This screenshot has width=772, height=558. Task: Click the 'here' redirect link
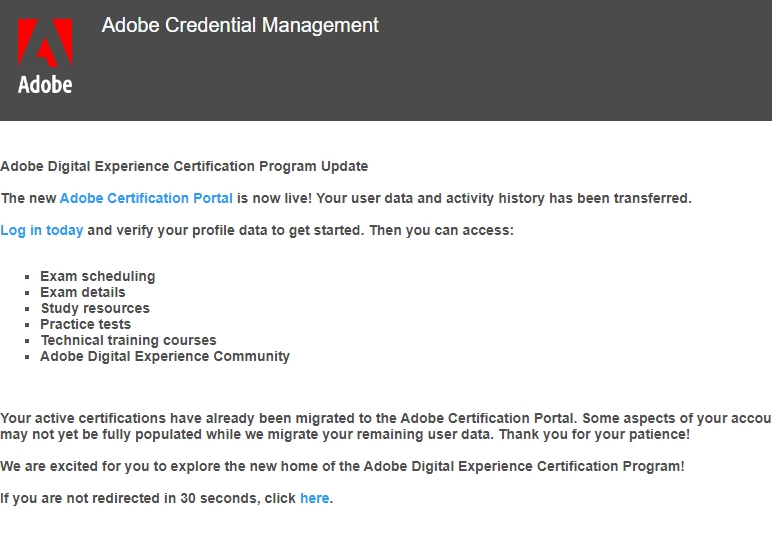click(314, 498)
